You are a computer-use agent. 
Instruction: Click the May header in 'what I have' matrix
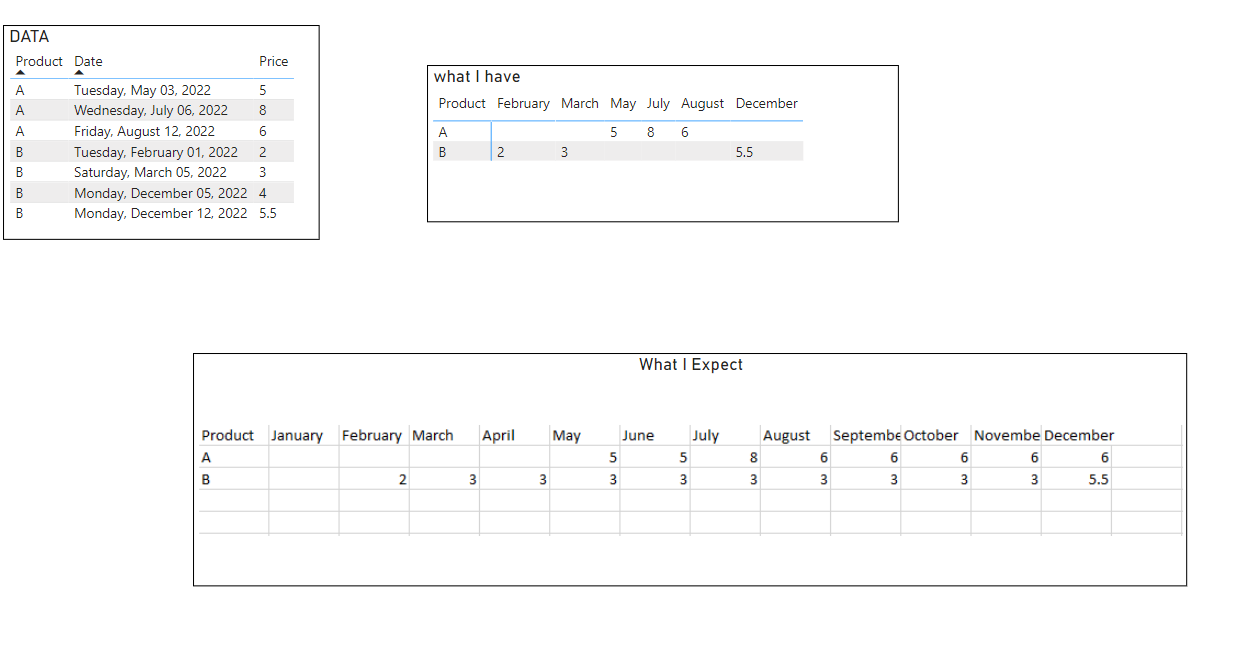click(623, 103)
